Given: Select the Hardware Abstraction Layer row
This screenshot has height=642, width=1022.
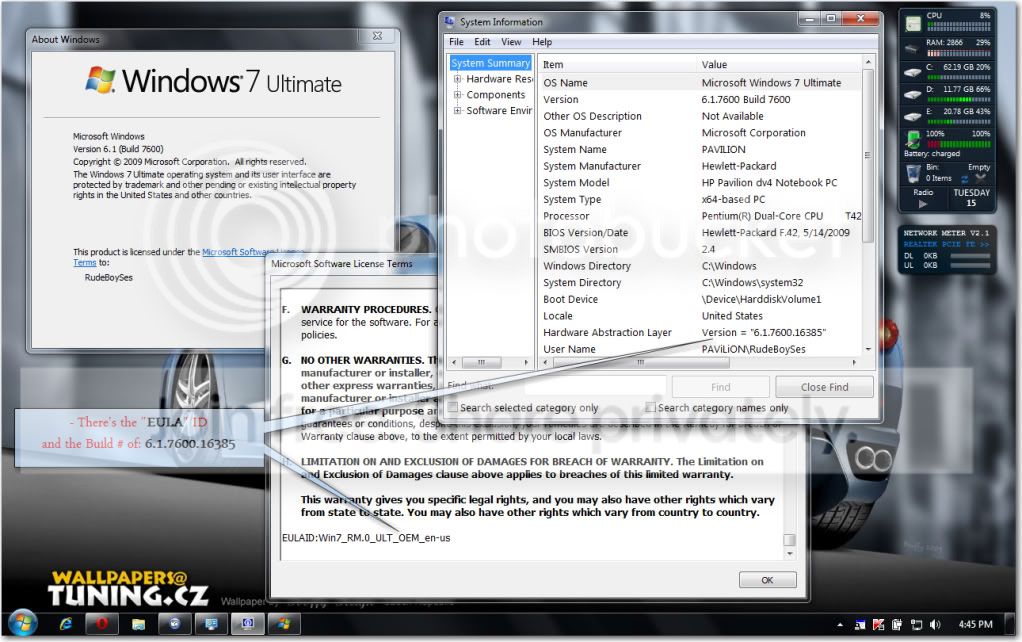Looking at the screenshot, I should click(701, 332).
